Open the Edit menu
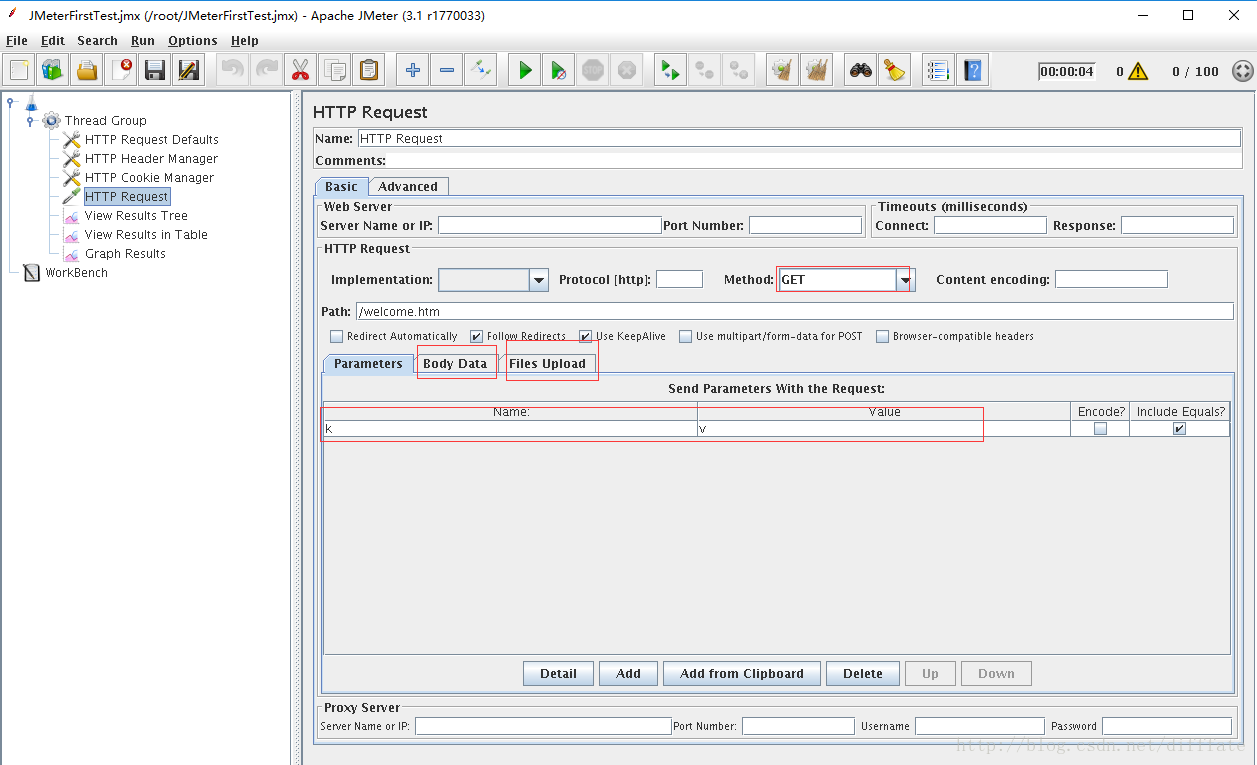 click(x=53, y=41)
